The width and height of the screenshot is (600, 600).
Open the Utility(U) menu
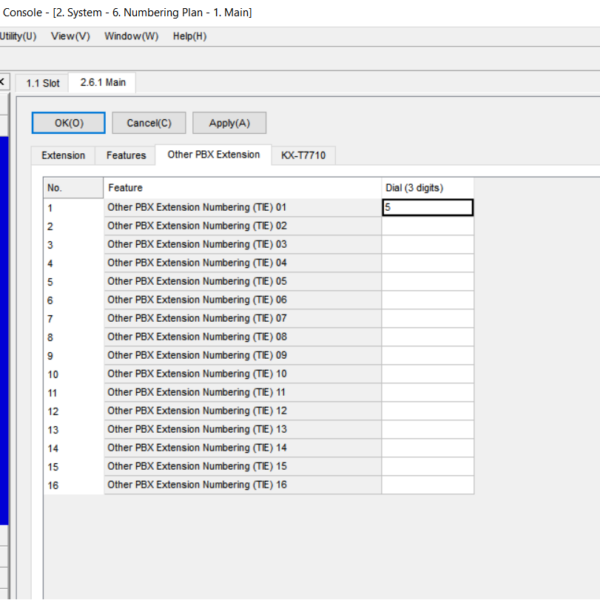point(17,36)
